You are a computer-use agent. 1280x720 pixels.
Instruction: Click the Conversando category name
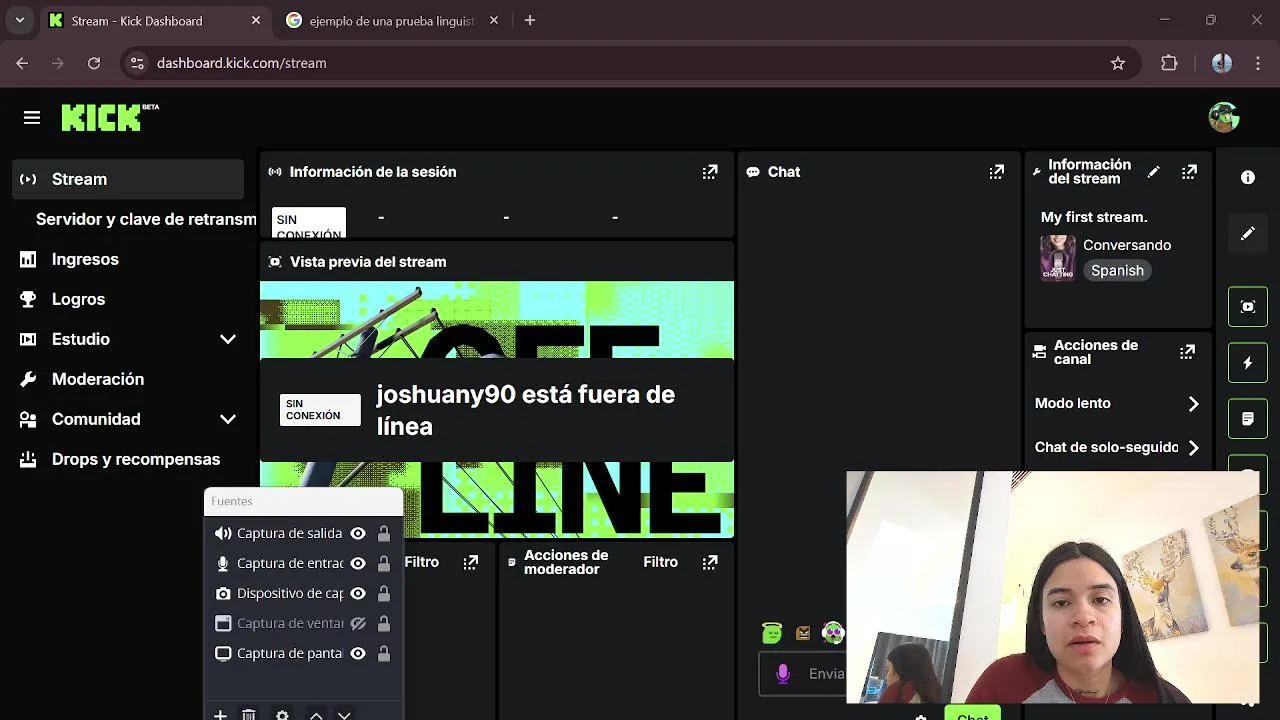pyautogui.click(x=1127, y=245)
